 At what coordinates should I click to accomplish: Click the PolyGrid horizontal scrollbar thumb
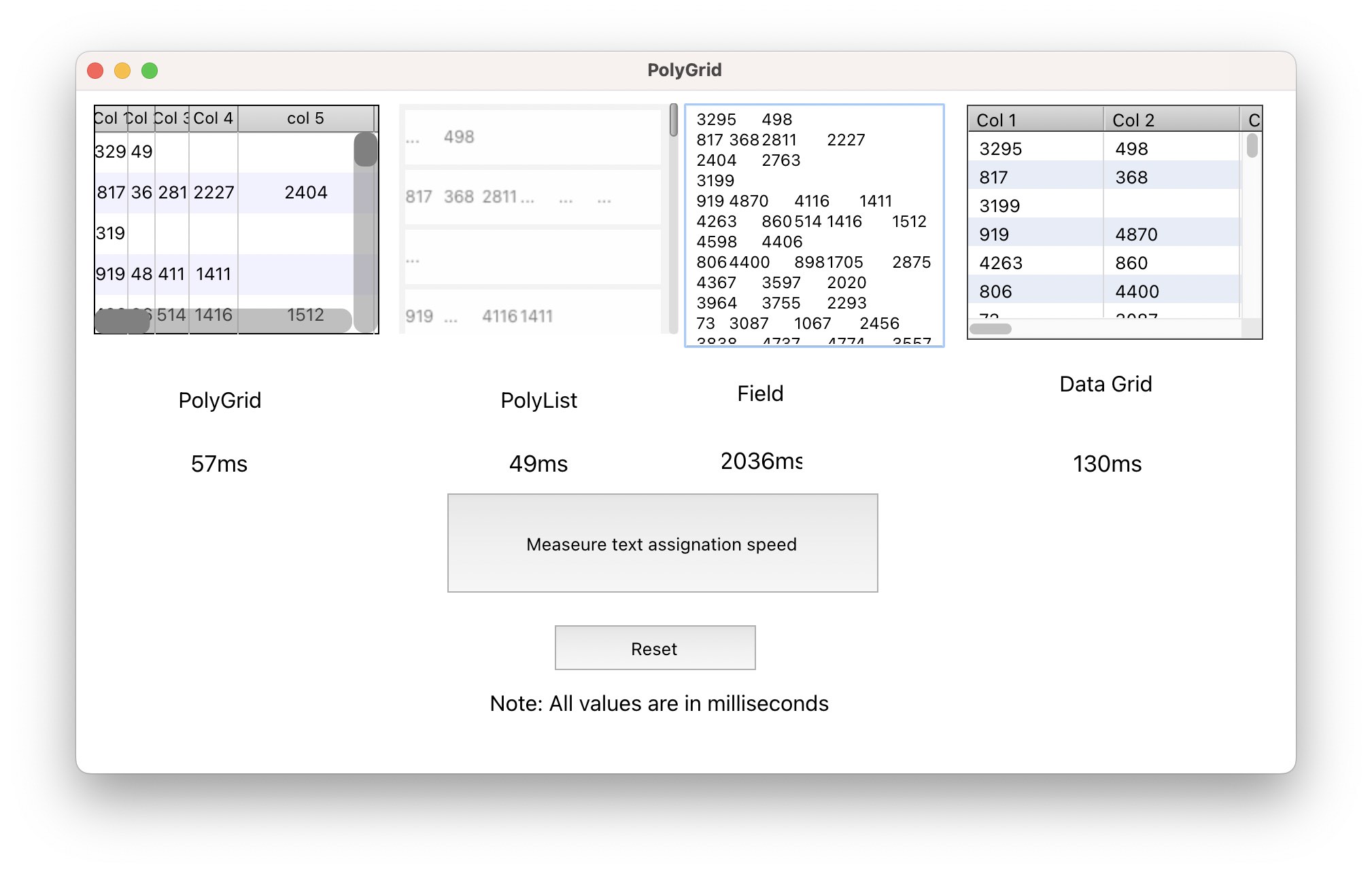coord(122,321)
